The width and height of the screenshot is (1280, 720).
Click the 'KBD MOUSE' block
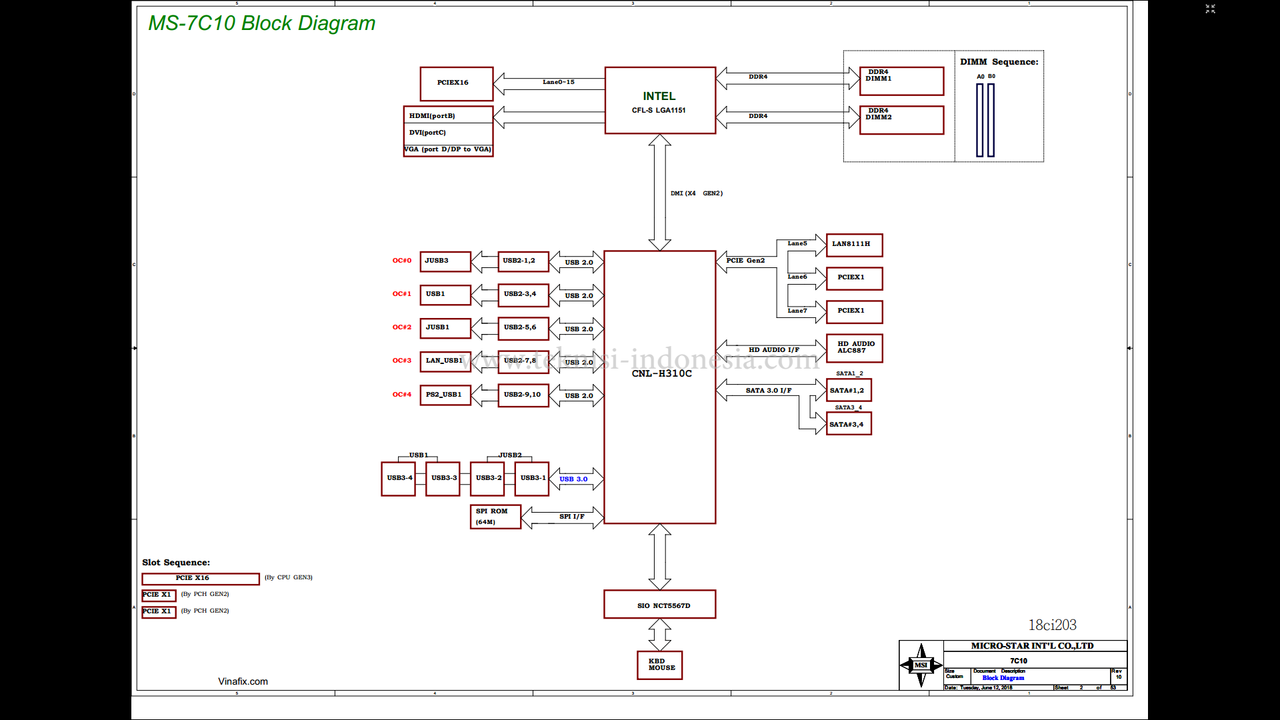coord(660,664)
